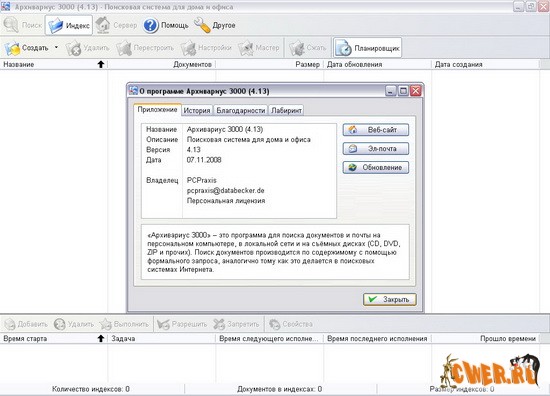Sort by Дата обновления column
Screen dimensions: 550x396
point(377,65)
